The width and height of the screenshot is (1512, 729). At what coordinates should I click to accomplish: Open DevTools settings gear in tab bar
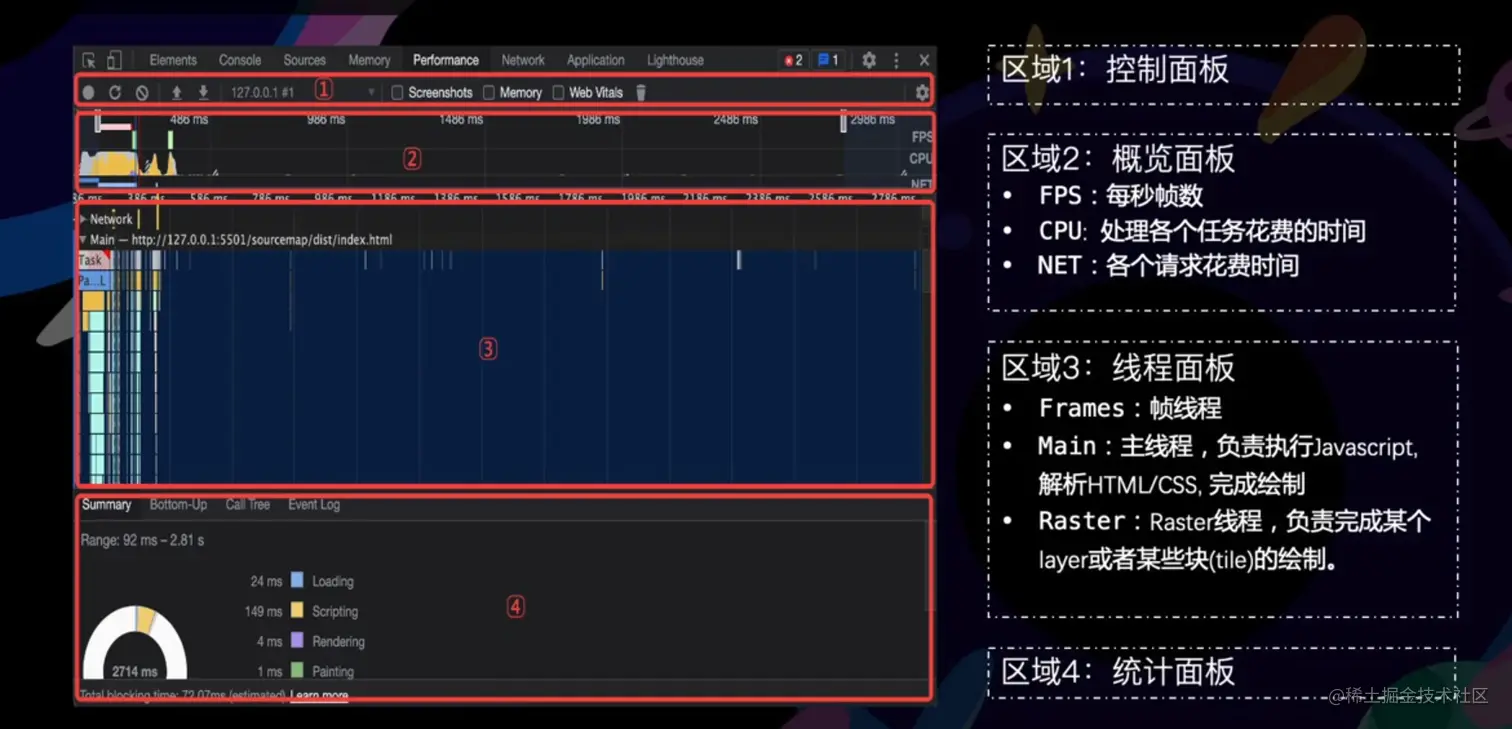coord(869,60)
